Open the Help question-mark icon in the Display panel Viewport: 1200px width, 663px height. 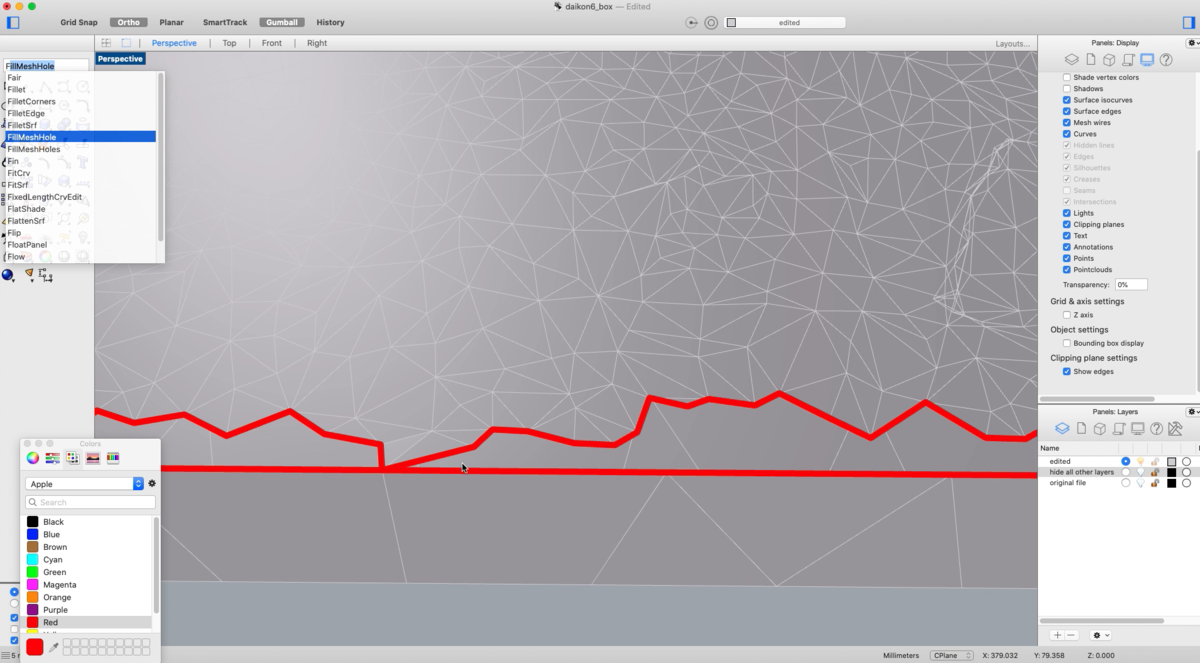(x=1166, y=60)
